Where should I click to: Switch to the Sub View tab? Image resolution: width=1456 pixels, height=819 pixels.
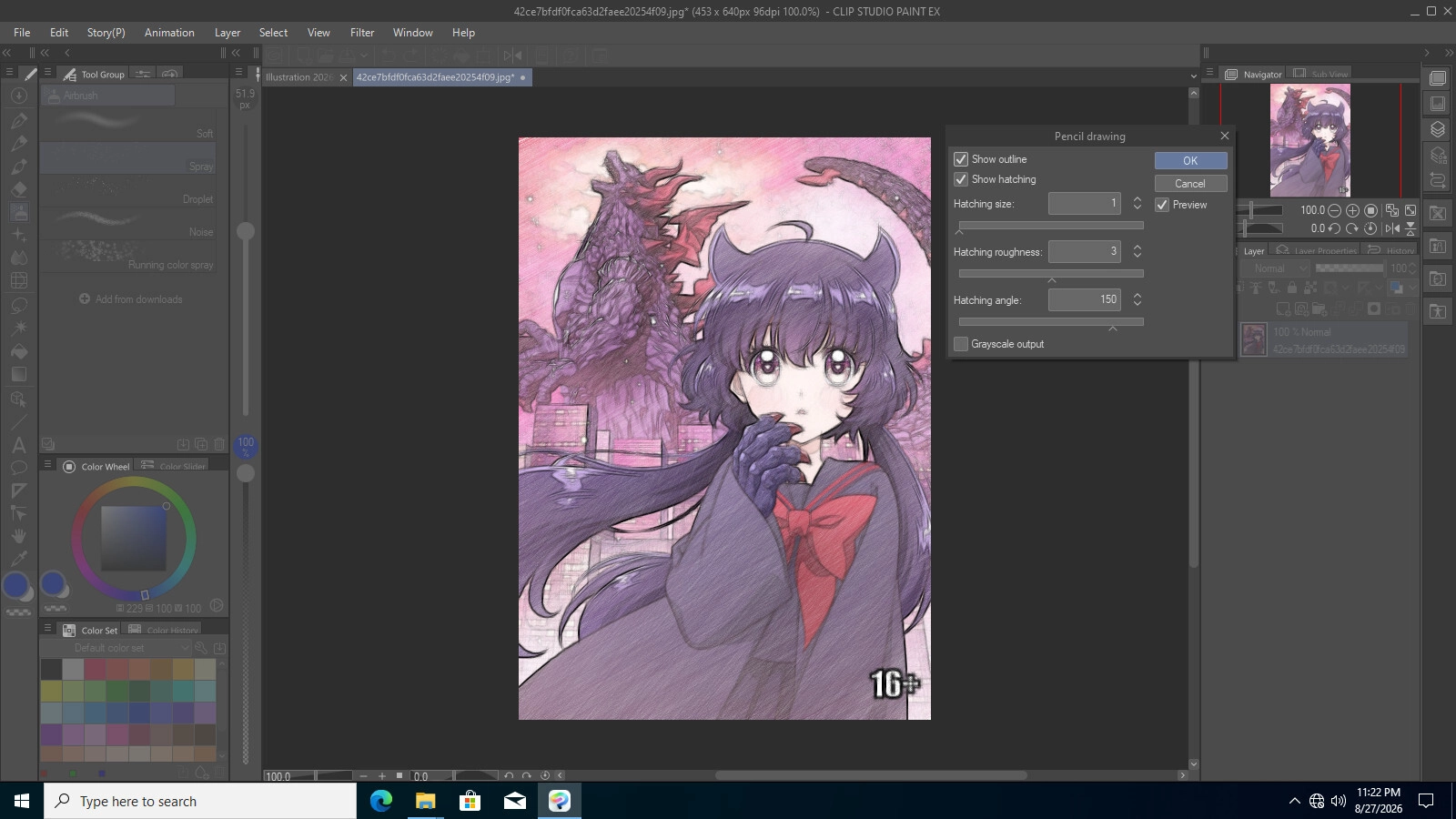click(1321, 74)
